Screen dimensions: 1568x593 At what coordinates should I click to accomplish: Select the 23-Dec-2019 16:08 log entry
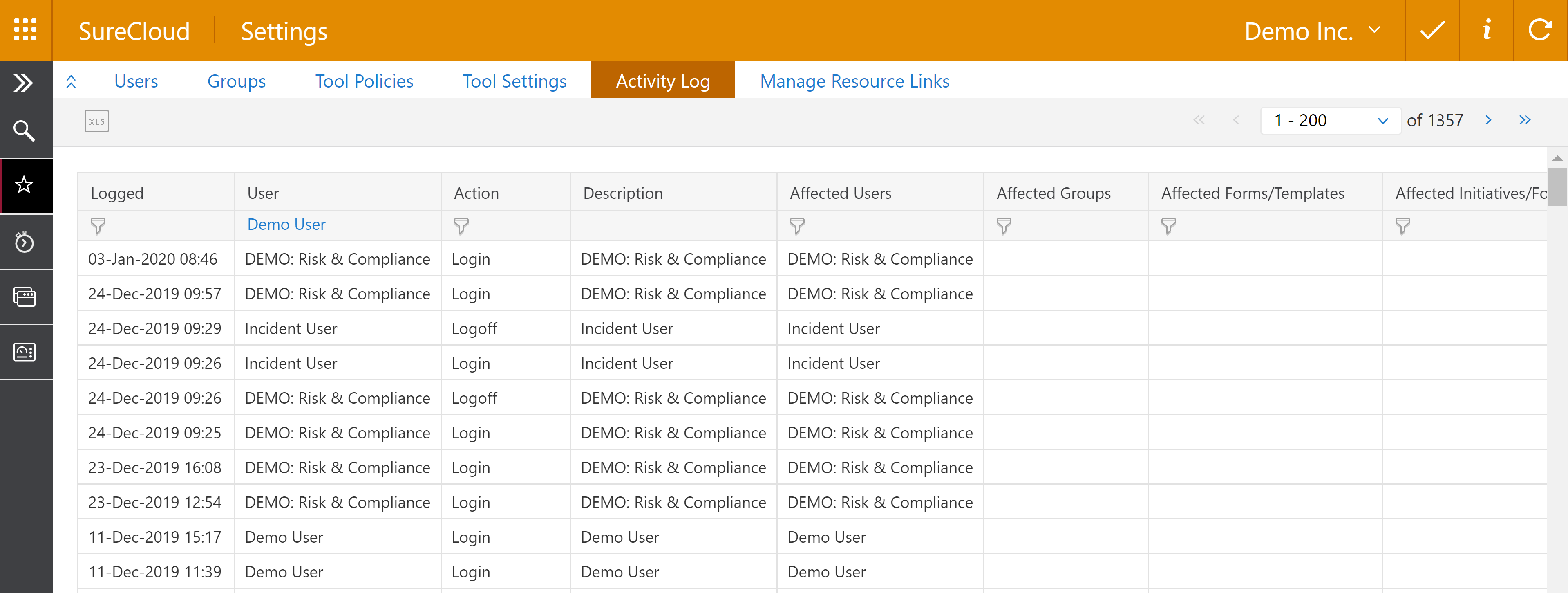point(813,467)
